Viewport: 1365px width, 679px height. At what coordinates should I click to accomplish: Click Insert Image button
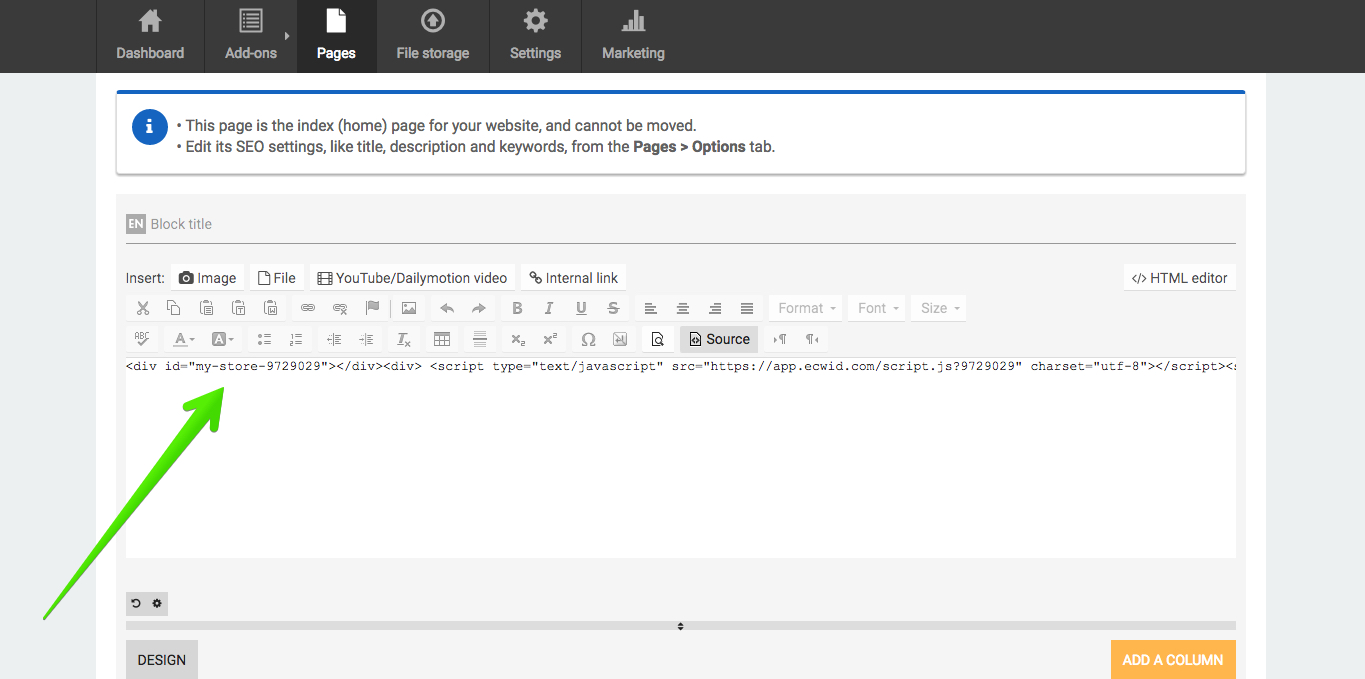point(208,278)
